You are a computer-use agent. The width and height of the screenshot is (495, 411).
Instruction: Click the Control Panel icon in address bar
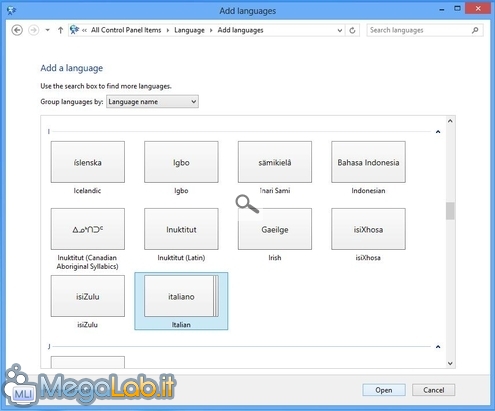[74, 30]
